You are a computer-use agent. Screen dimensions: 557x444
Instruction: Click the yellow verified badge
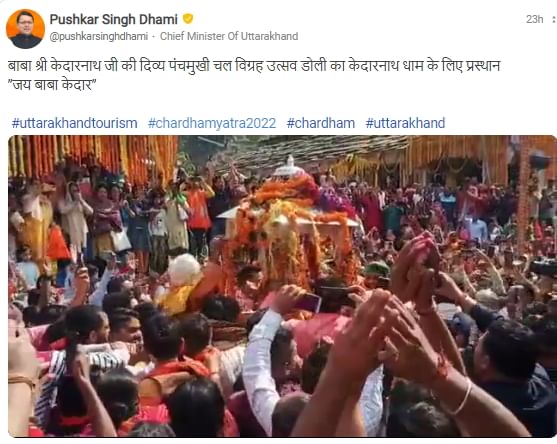(x=188, y=19)
